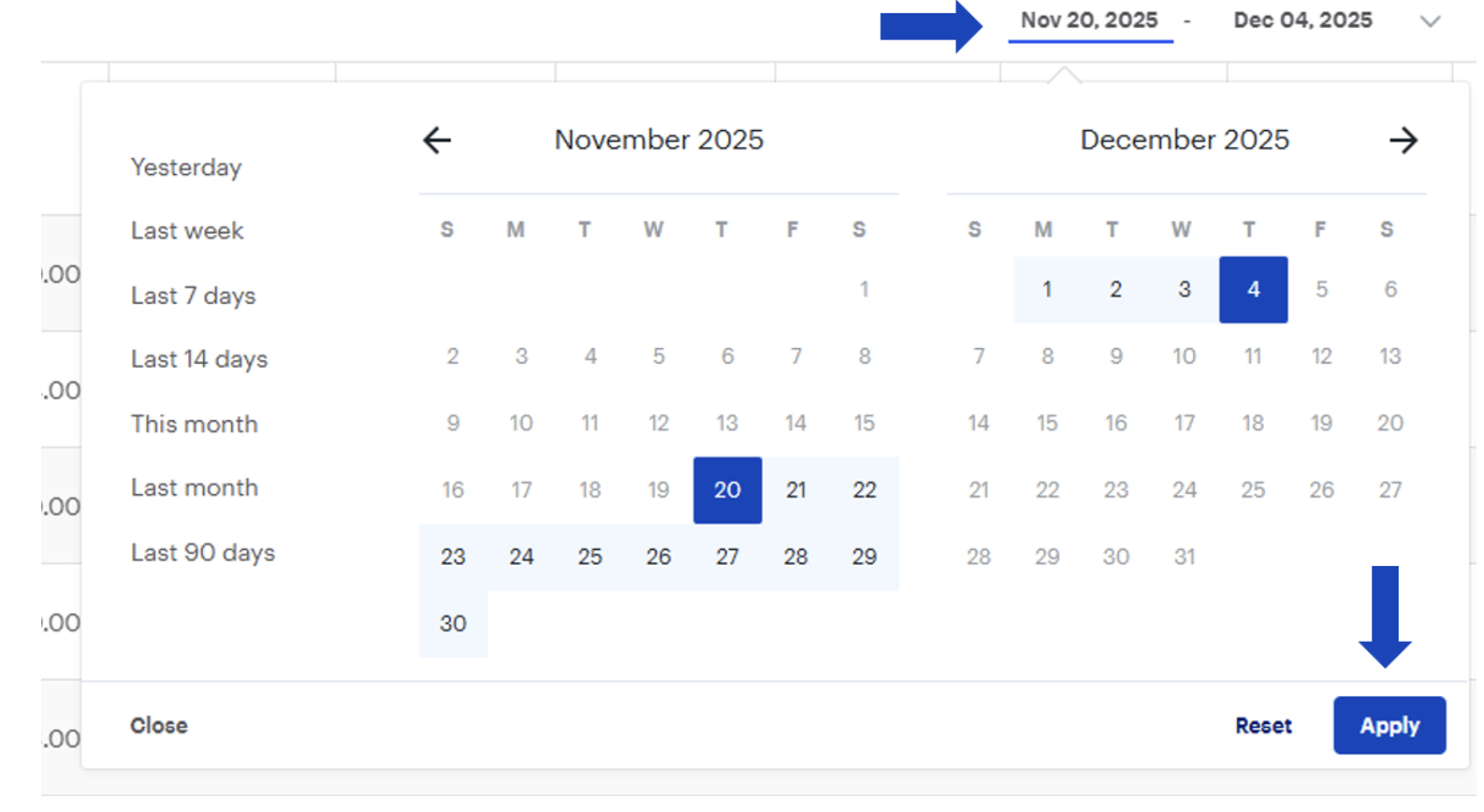Pick the Last 14 days preset
This screenshot has height=812, width=1484.
point(199,359)
